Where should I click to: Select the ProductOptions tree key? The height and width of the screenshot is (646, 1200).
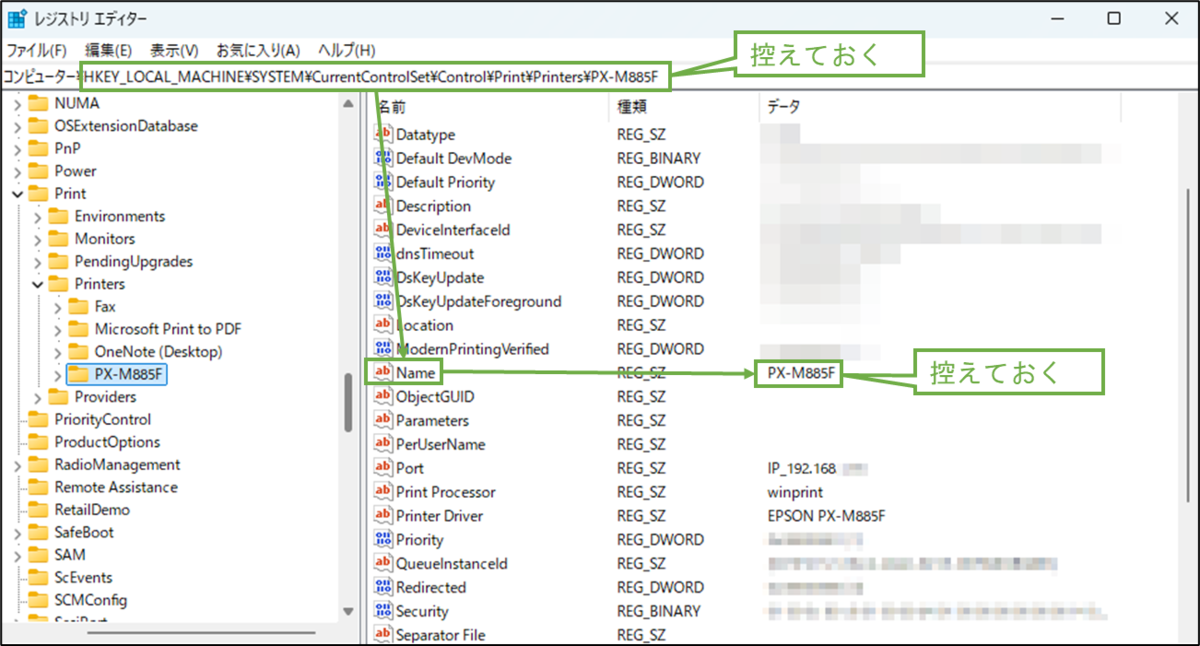coord(107,442)
